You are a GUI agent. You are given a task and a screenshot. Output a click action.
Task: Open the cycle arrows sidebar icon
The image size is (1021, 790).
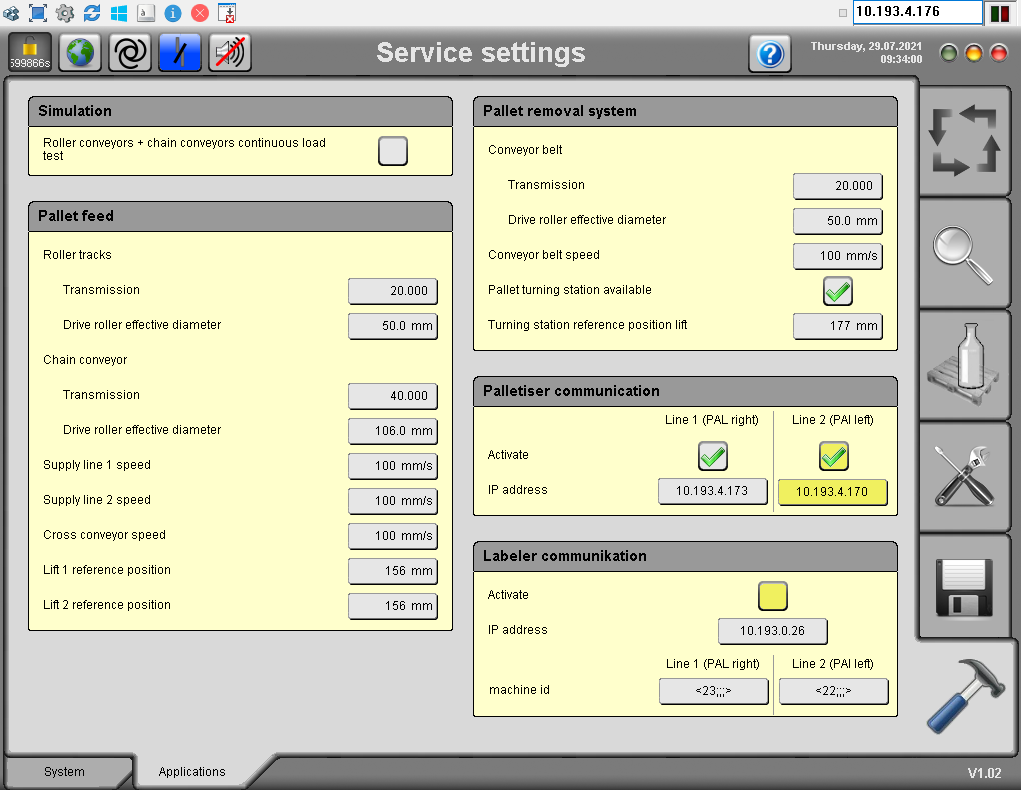[963, 141]
